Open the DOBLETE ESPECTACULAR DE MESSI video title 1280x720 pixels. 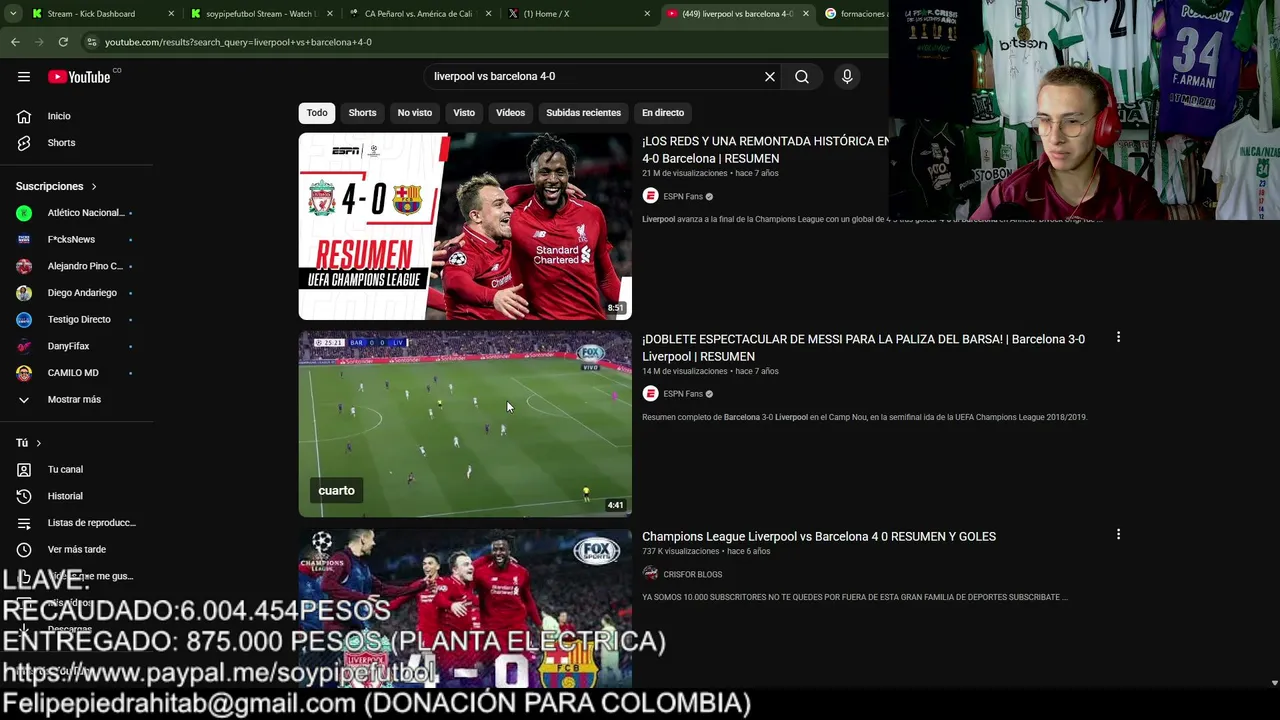tap(863, 348)
